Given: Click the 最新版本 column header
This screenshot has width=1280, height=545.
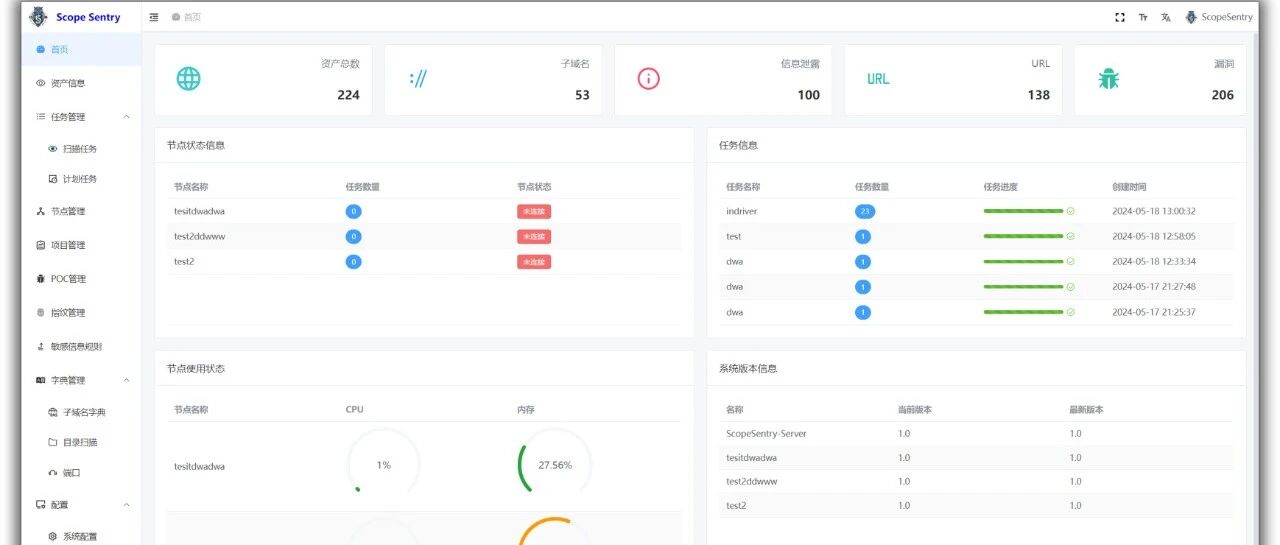Looking at the screenshot, I should (1086, 410).
